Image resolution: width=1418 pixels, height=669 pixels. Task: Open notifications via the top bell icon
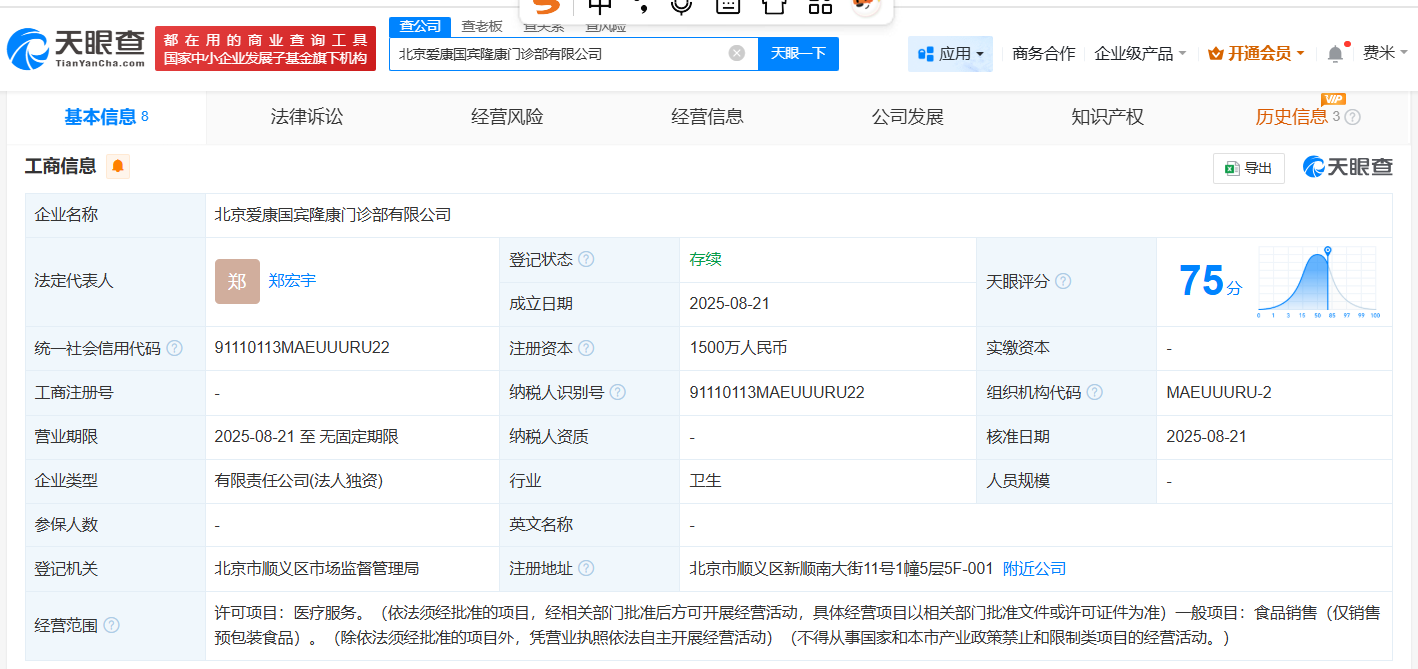1335,54
